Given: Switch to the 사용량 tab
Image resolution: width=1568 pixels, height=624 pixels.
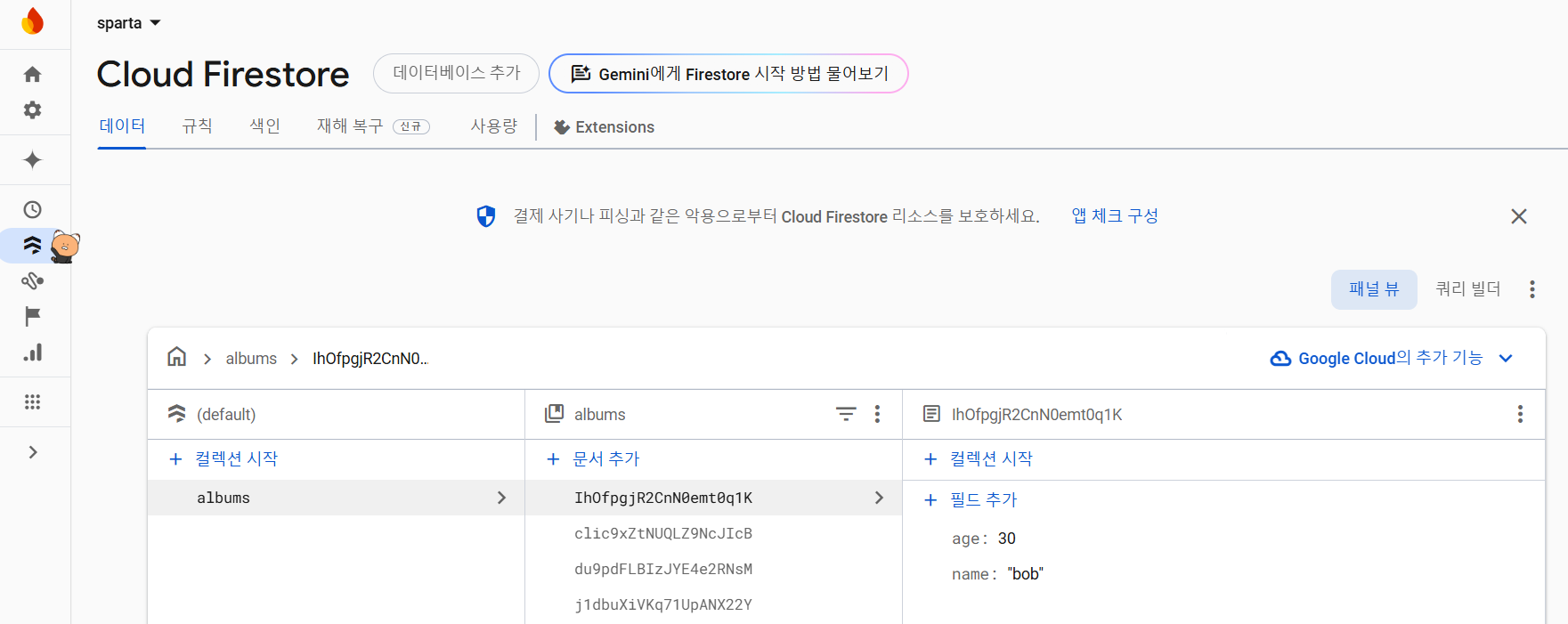Looking at the screenshot, I should [493, 126].
